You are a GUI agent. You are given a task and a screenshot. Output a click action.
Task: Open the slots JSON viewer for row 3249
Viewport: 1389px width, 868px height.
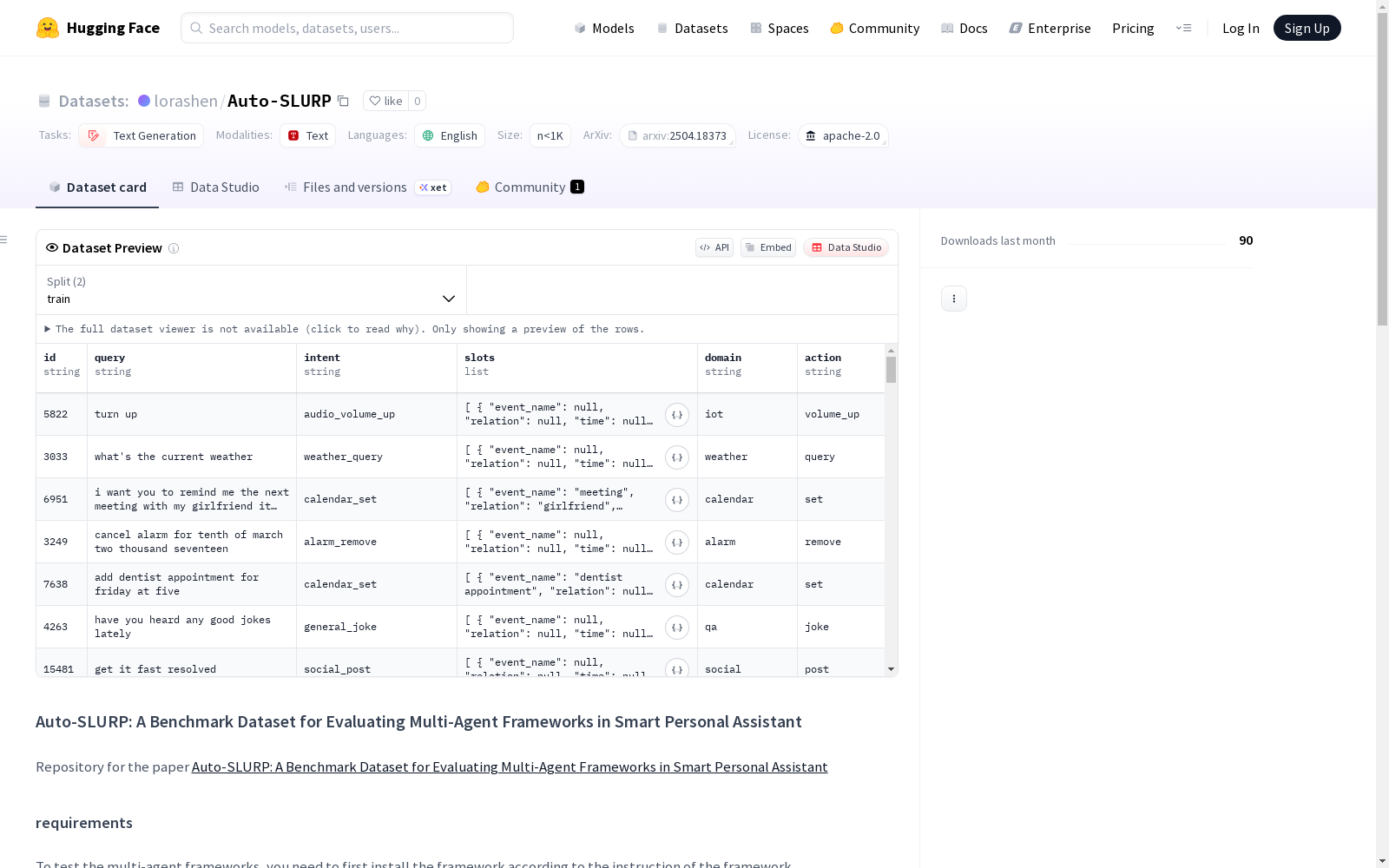677,542
